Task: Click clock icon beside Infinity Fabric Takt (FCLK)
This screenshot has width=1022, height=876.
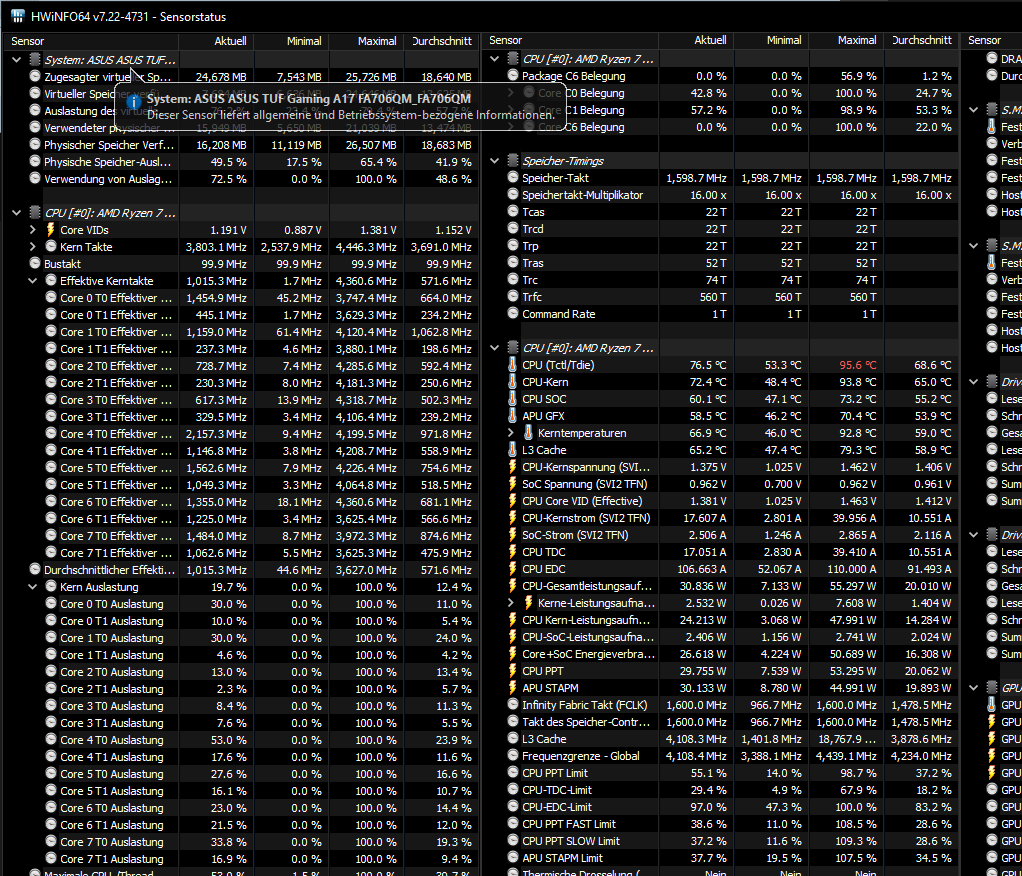Action: [513, 705]
